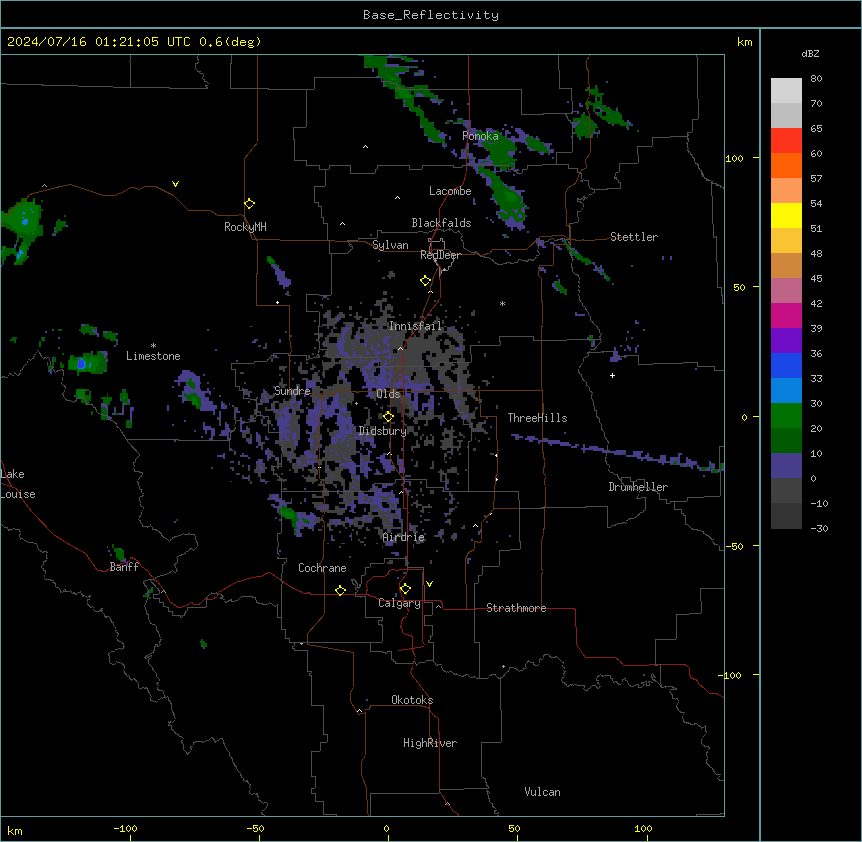
Task: Pick the light gray 70-80 dBZ legend swatch
Action: (x=786, y=91)
